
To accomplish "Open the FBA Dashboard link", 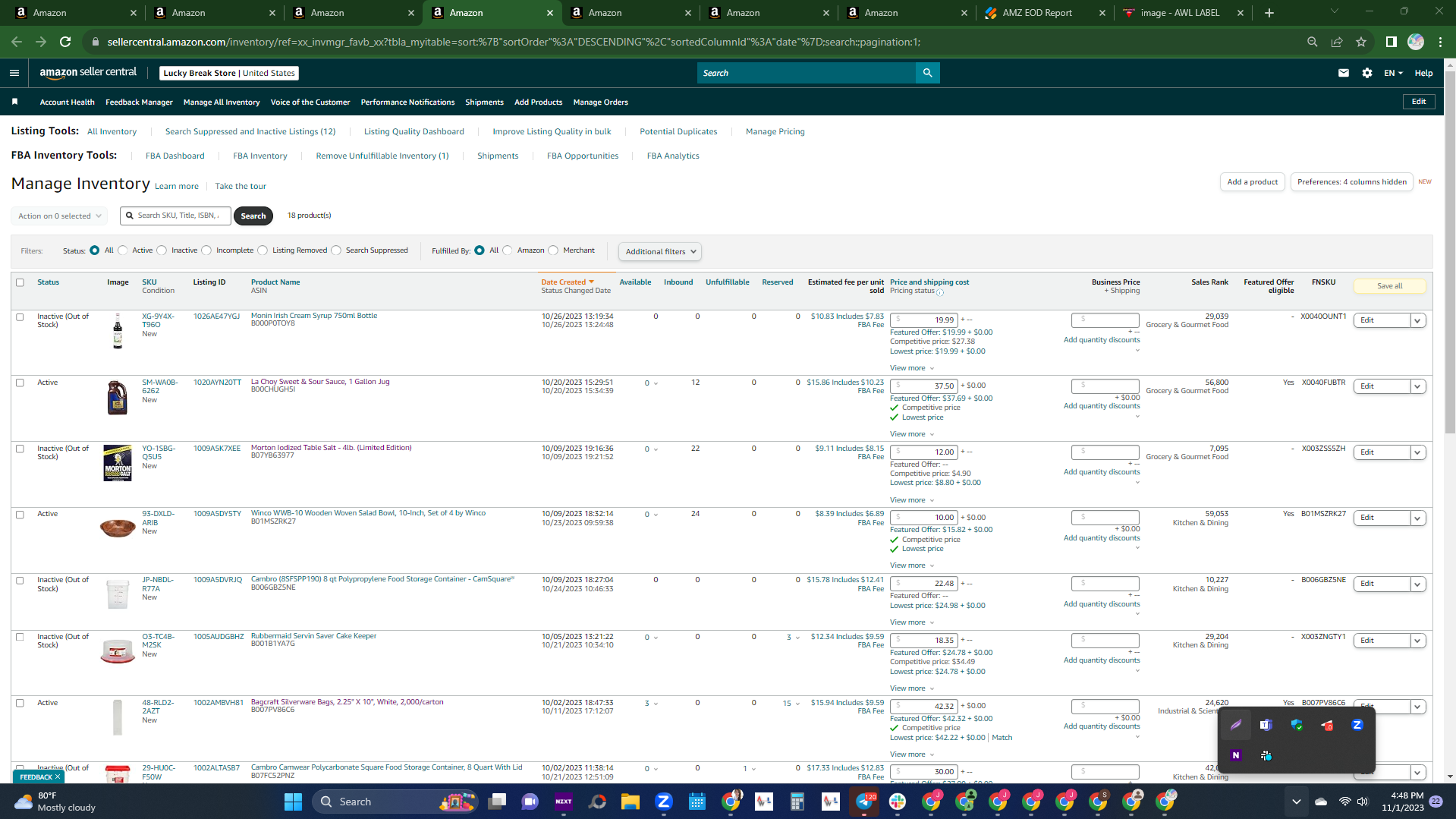I will (x=175, y=156).
